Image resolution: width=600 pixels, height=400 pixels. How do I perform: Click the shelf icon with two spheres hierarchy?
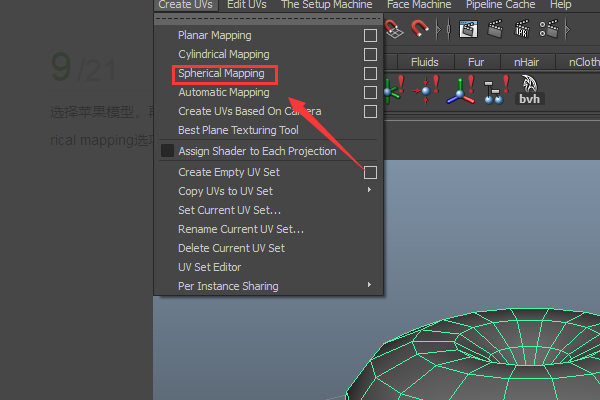[x=496, y=90]
